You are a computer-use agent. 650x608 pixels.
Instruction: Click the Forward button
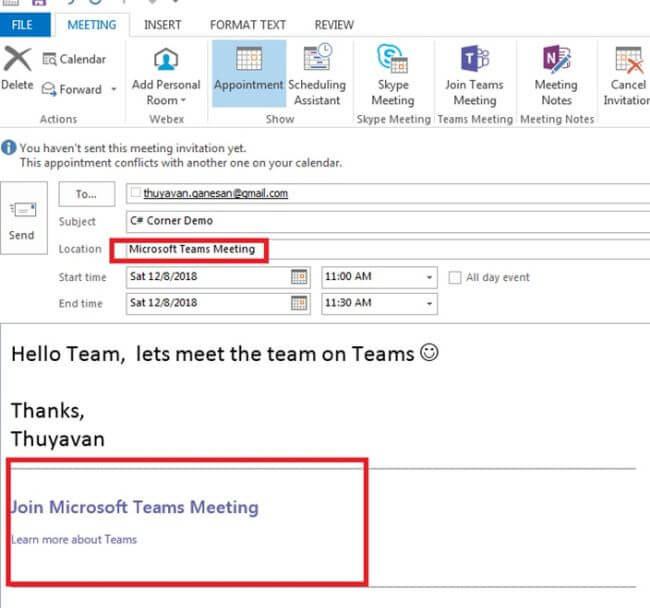pos(72,89)
